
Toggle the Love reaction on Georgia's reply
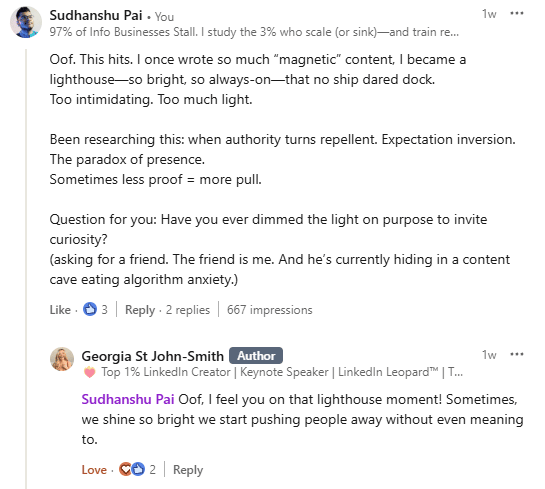coord(94,470)
